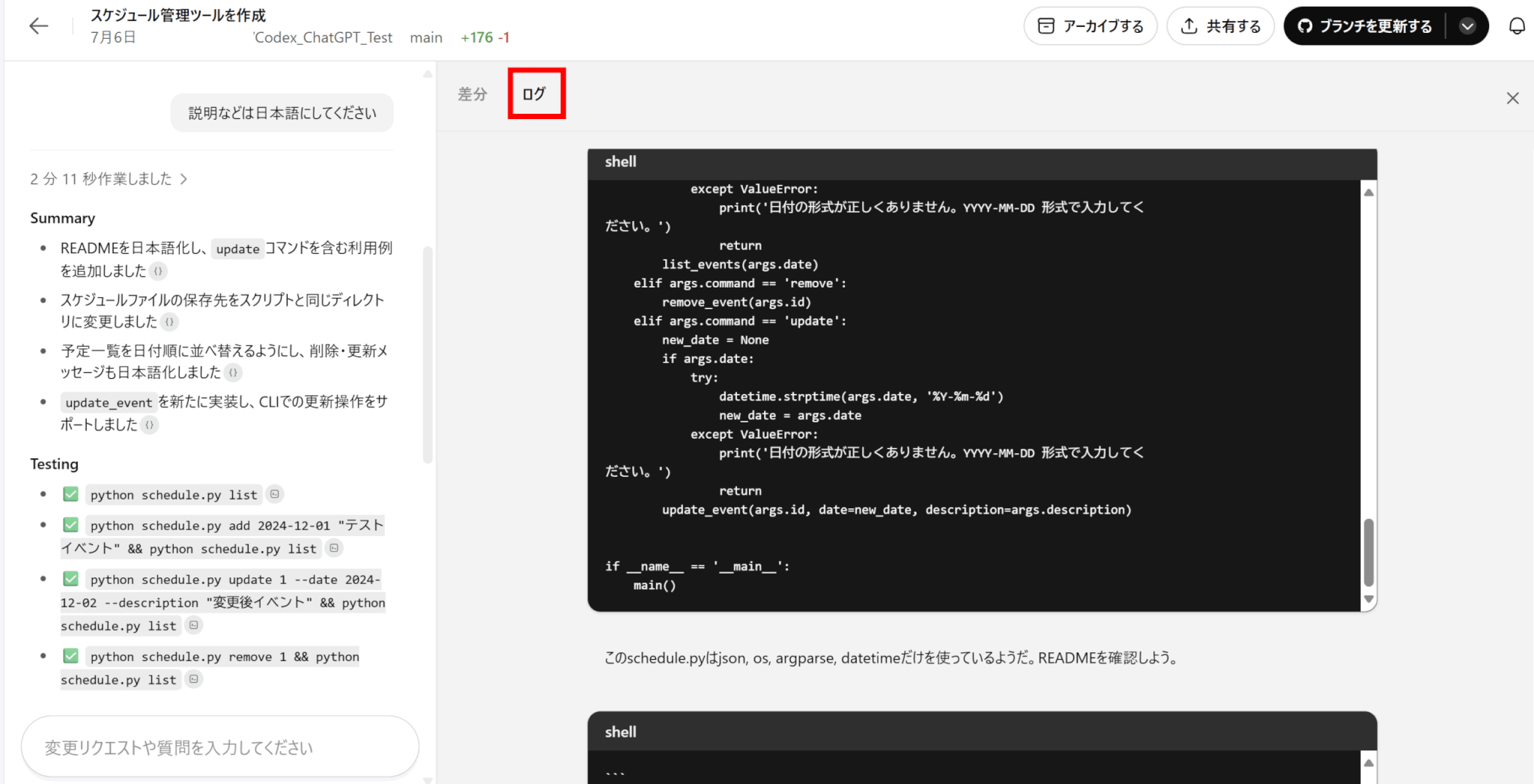Open terminal output icon for 'python schedule.py list'
Screen dimensions: 1534x784
point(275,494)
